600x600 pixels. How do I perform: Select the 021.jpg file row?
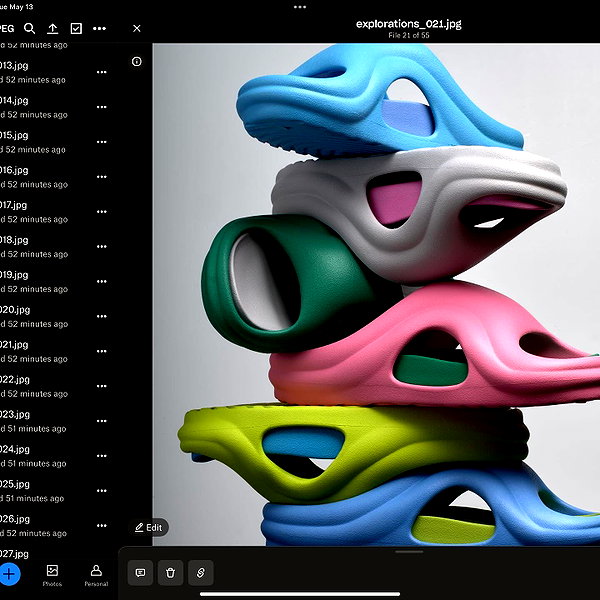point(57,351)
